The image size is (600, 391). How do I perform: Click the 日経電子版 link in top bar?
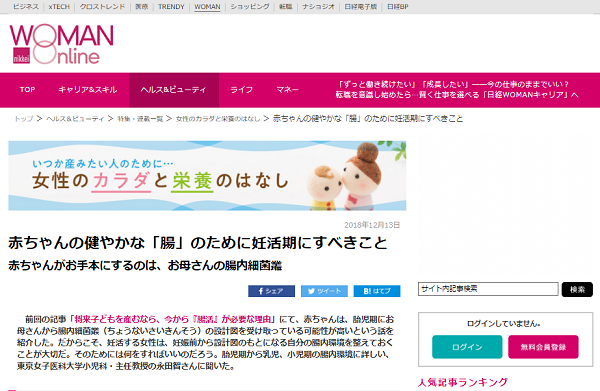(x=360, y=7)
